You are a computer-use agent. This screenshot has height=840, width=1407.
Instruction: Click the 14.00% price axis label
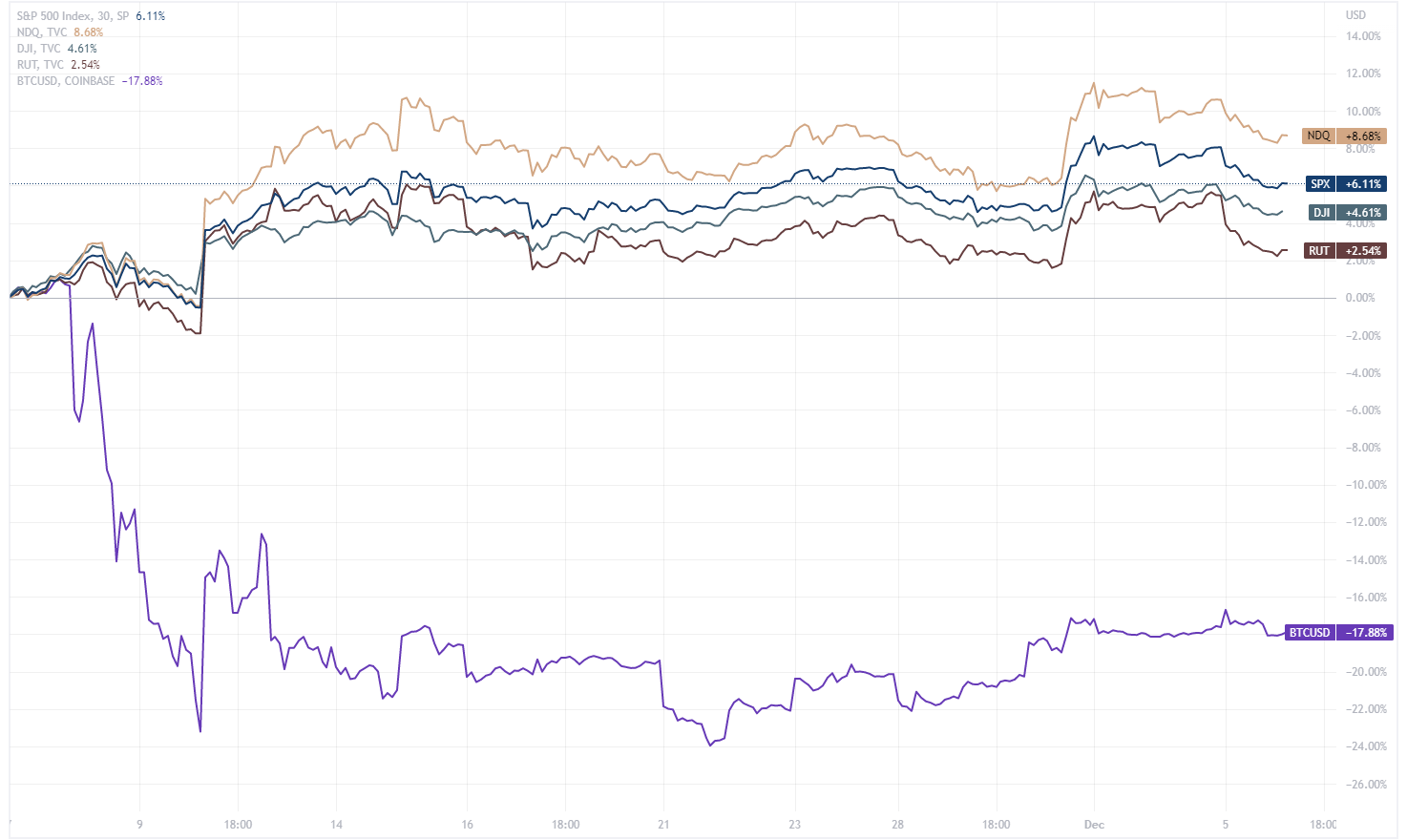pyautogui.click(x=1362, y=36)
